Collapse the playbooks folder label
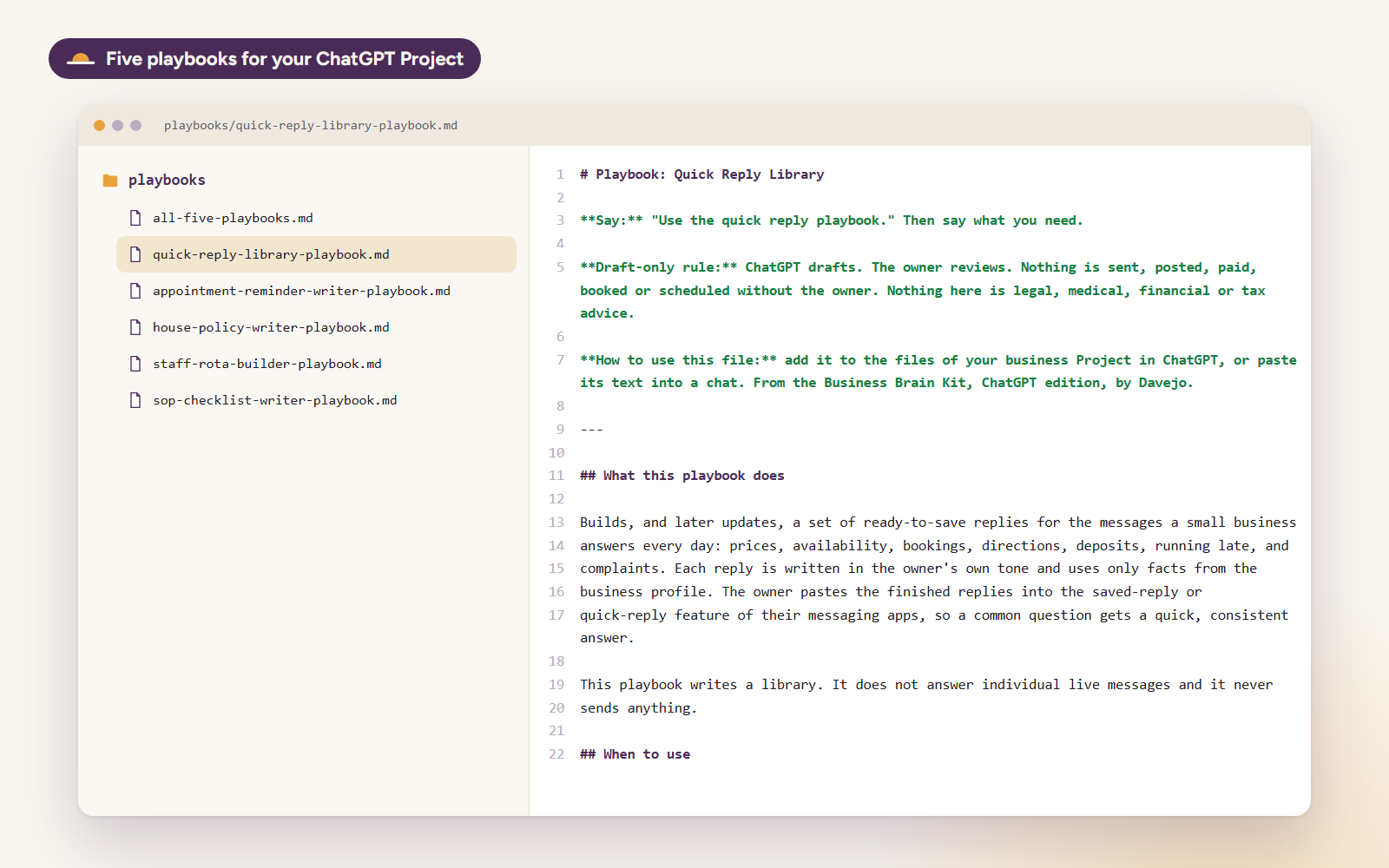 (167, 180)
